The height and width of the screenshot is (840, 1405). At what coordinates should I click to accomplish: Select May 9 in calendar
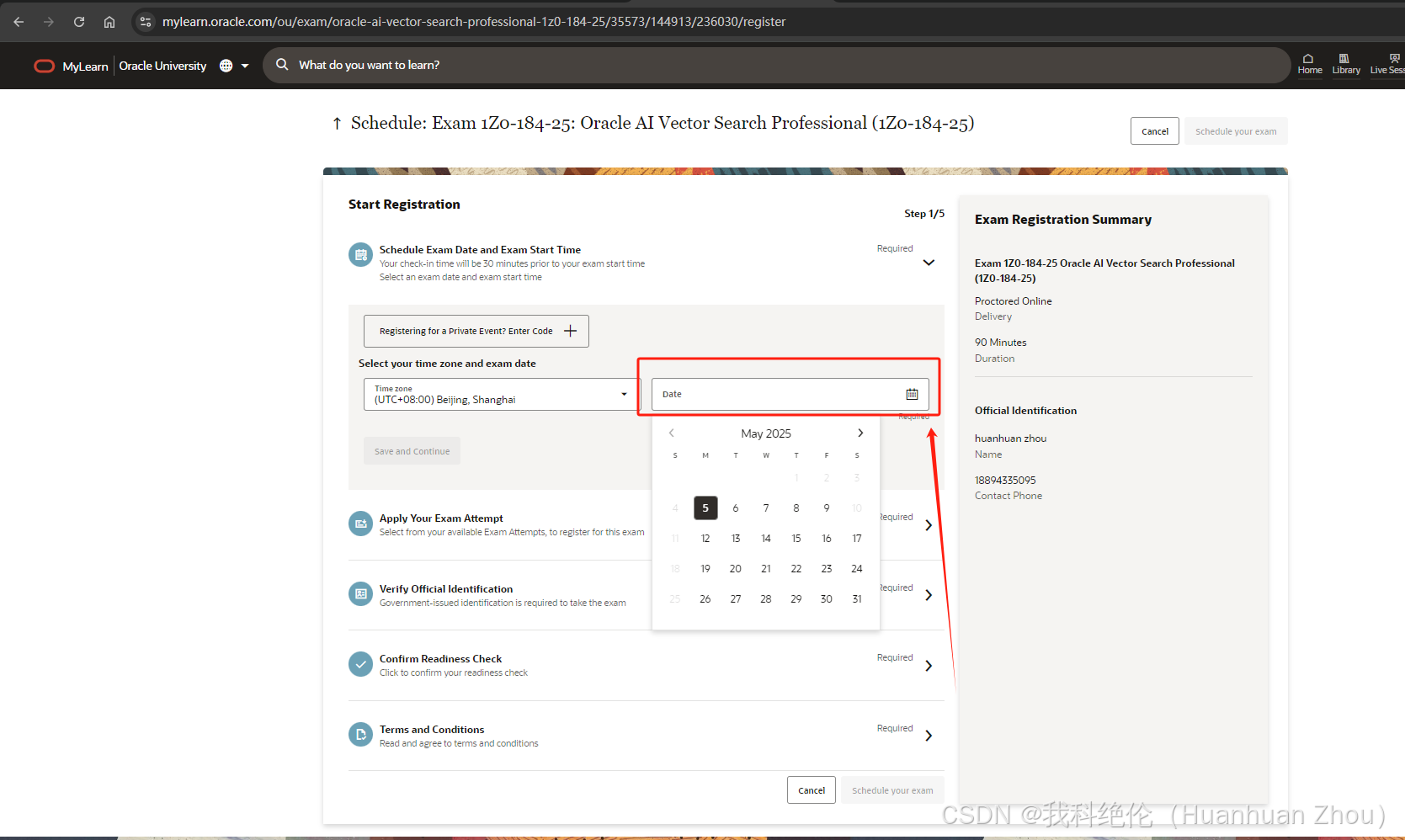827,508
